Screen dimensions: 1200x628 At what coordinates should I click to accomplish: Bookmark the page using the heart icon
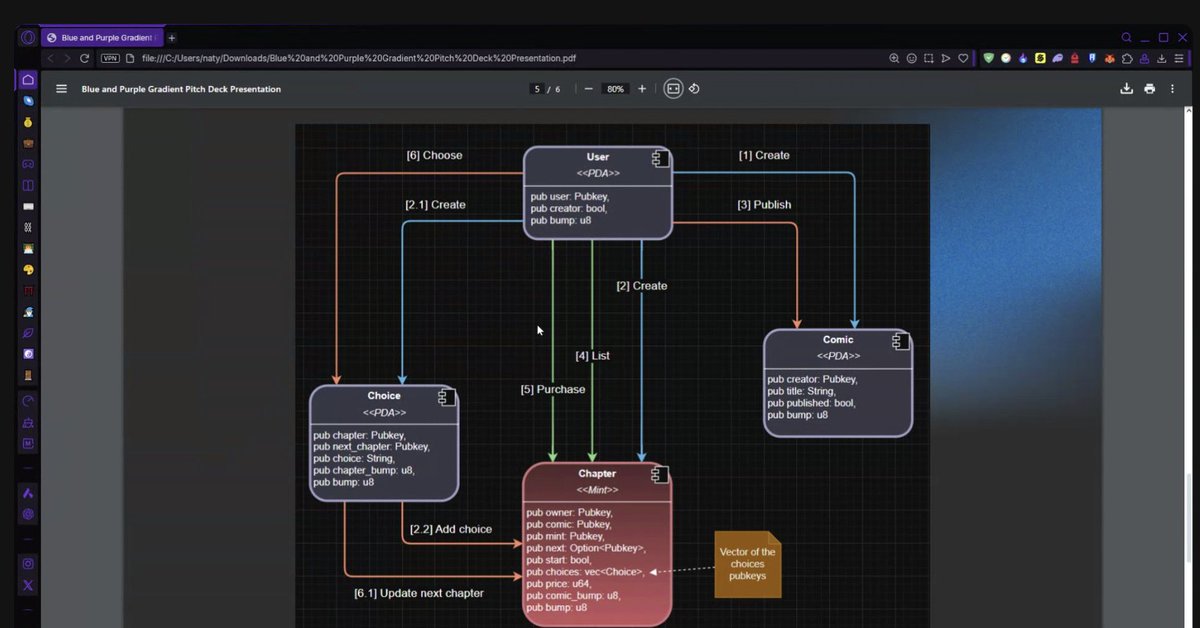tap(962, 58)
